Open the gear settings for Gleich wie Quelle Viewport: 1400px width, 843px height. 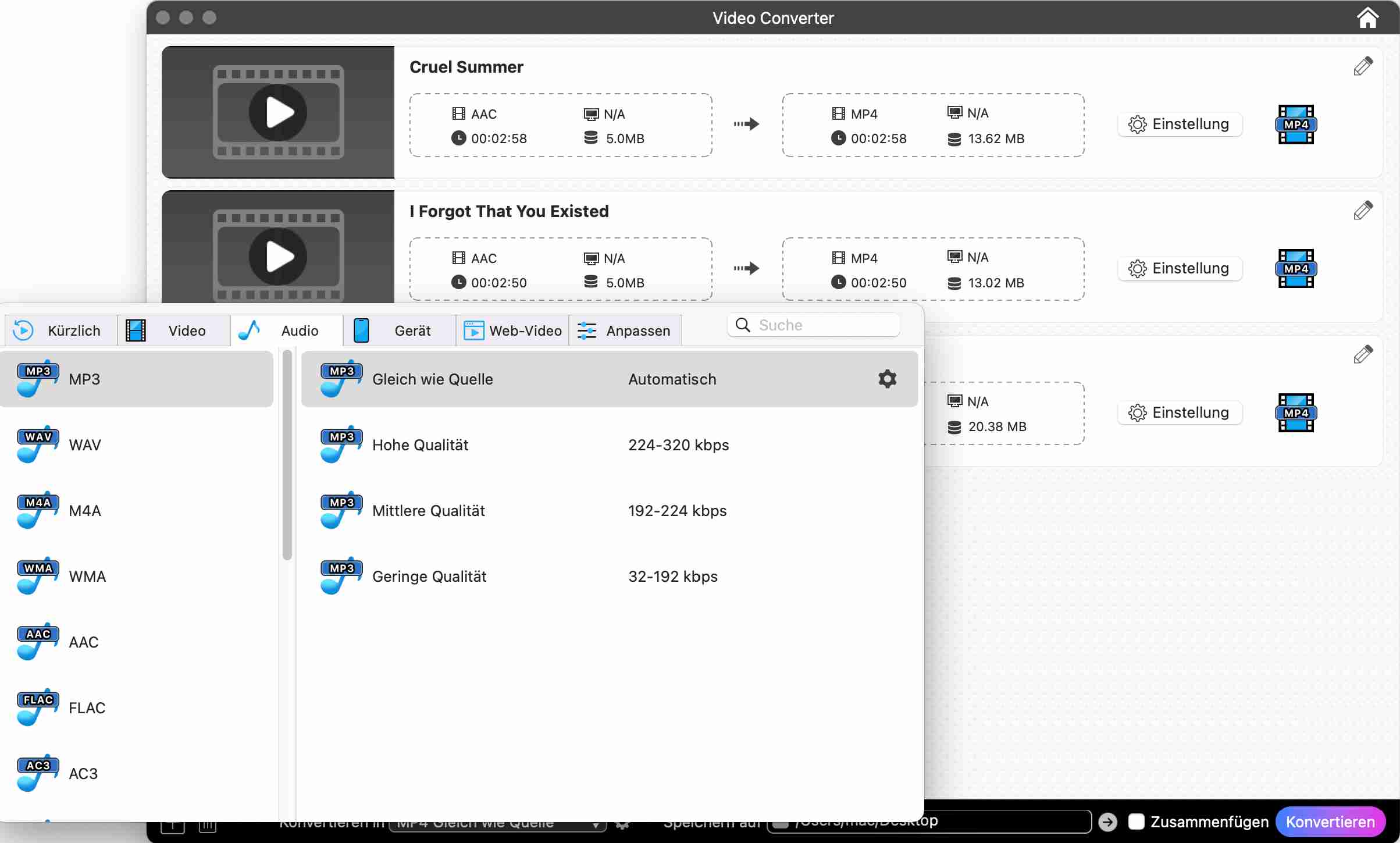tap(887, 379)
